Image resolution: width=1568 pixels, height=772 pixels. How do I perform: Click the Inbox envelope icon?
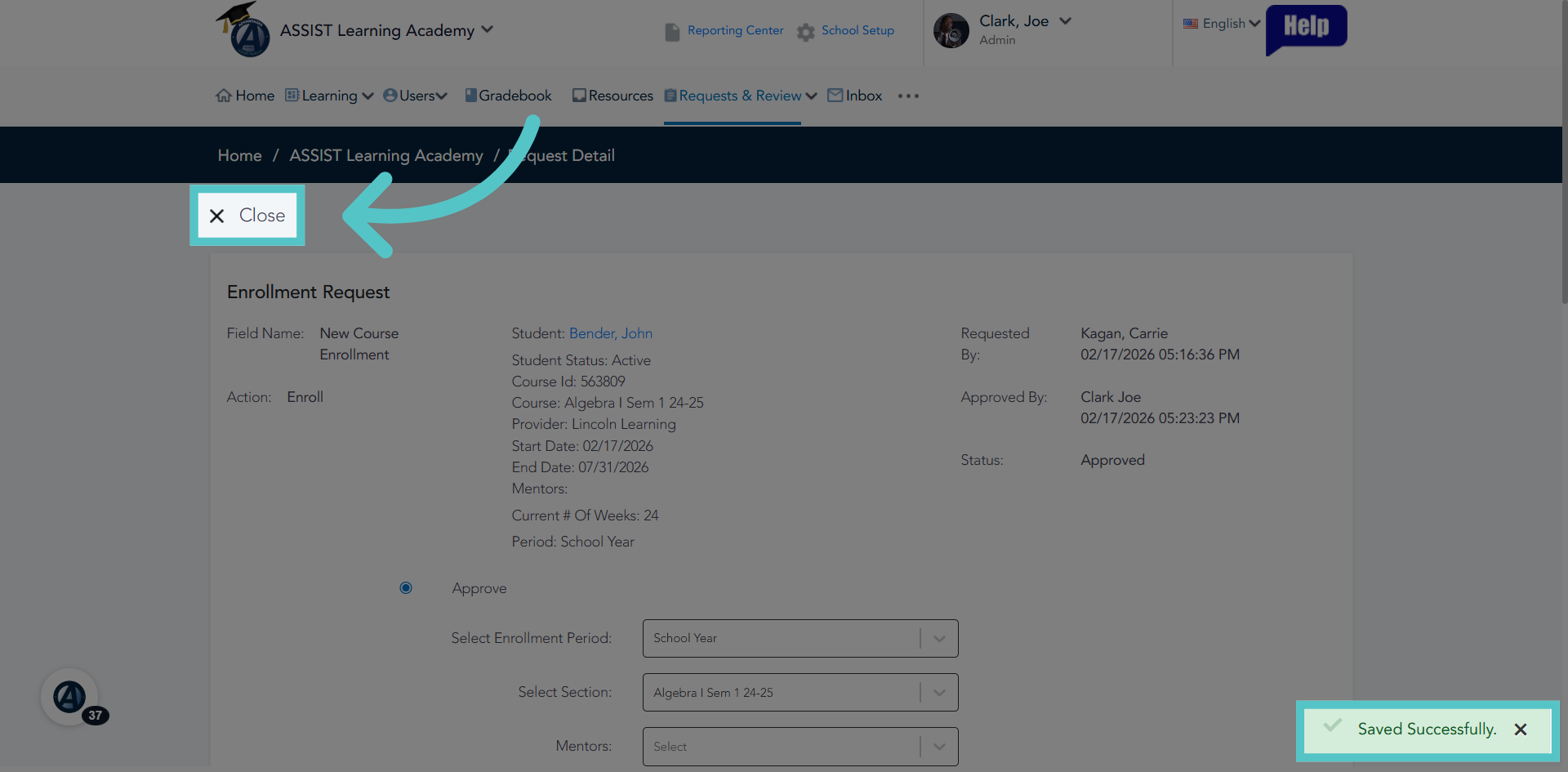pos(835,95)
